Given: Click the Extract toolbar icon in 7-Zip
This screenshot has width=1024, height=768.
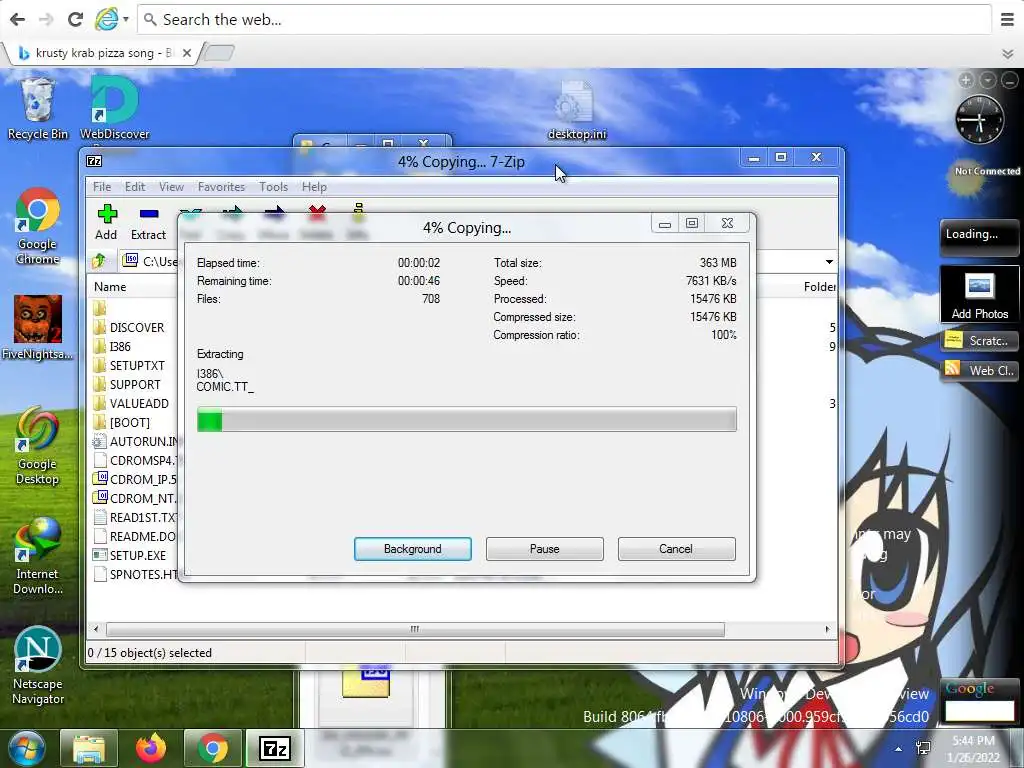Looking at the screenshot, I should [x=148, y=221].
